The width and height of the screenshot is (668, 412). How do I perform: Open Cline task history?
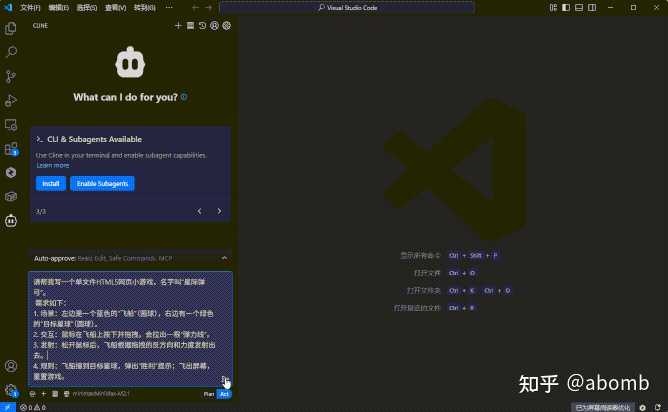[x=203, y=25]
